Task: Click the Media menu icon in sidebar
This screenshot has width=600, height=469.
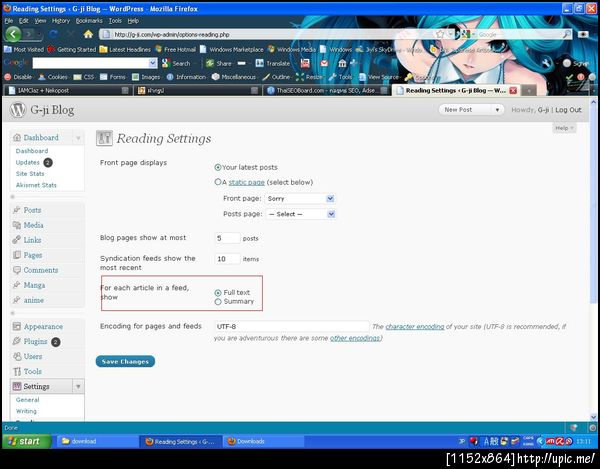Action: tap(16, 225)
